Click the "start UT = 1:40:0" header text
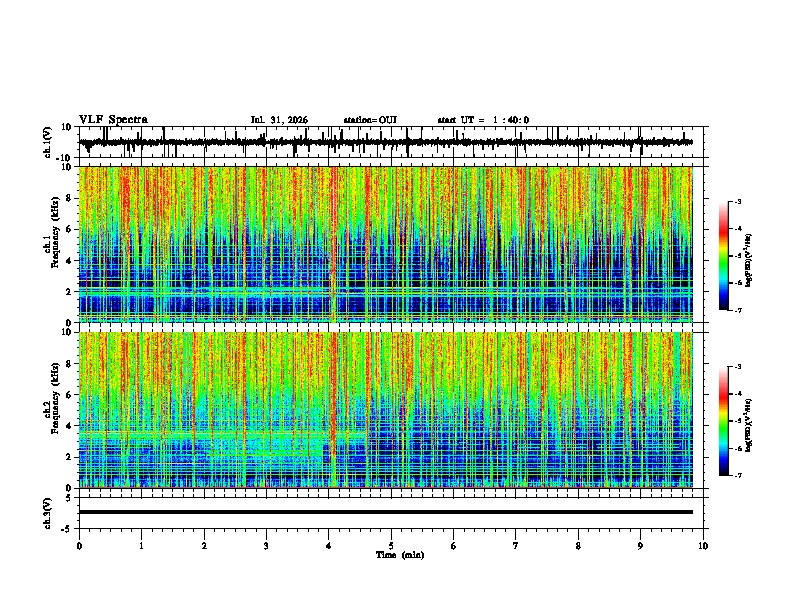The image size is (792, 612). click(x=483, y=120)
